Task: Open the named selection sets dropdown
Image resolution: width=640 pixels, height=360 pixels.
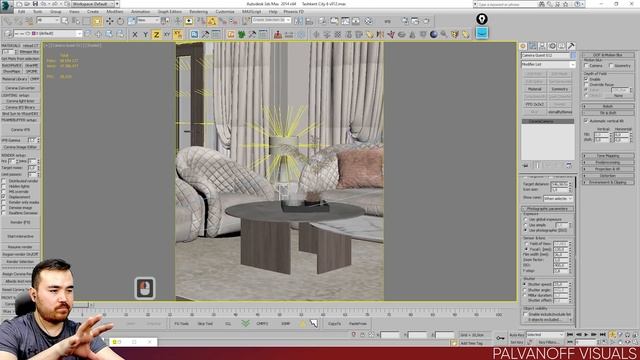Action: [x=271, y=20]
